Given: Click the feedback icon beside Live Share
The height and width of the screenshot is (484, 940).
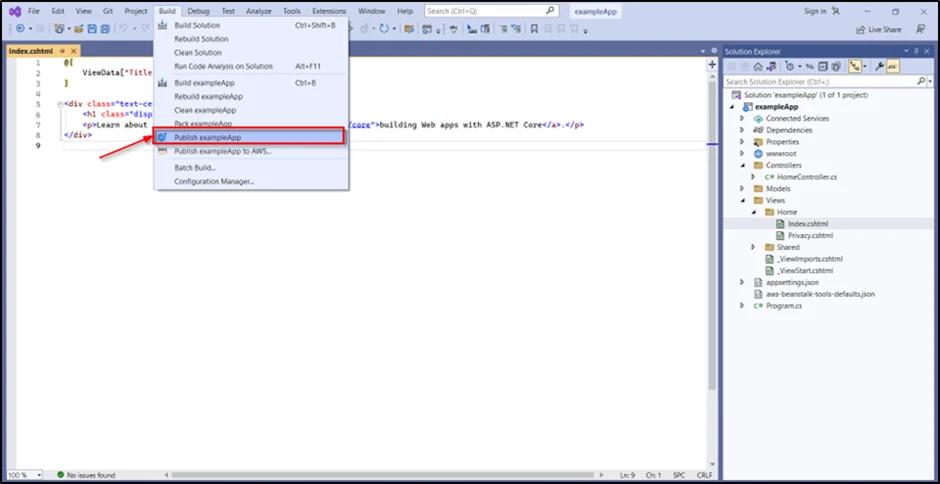Looking at the screenshot, I should click(x=921, y=29).
